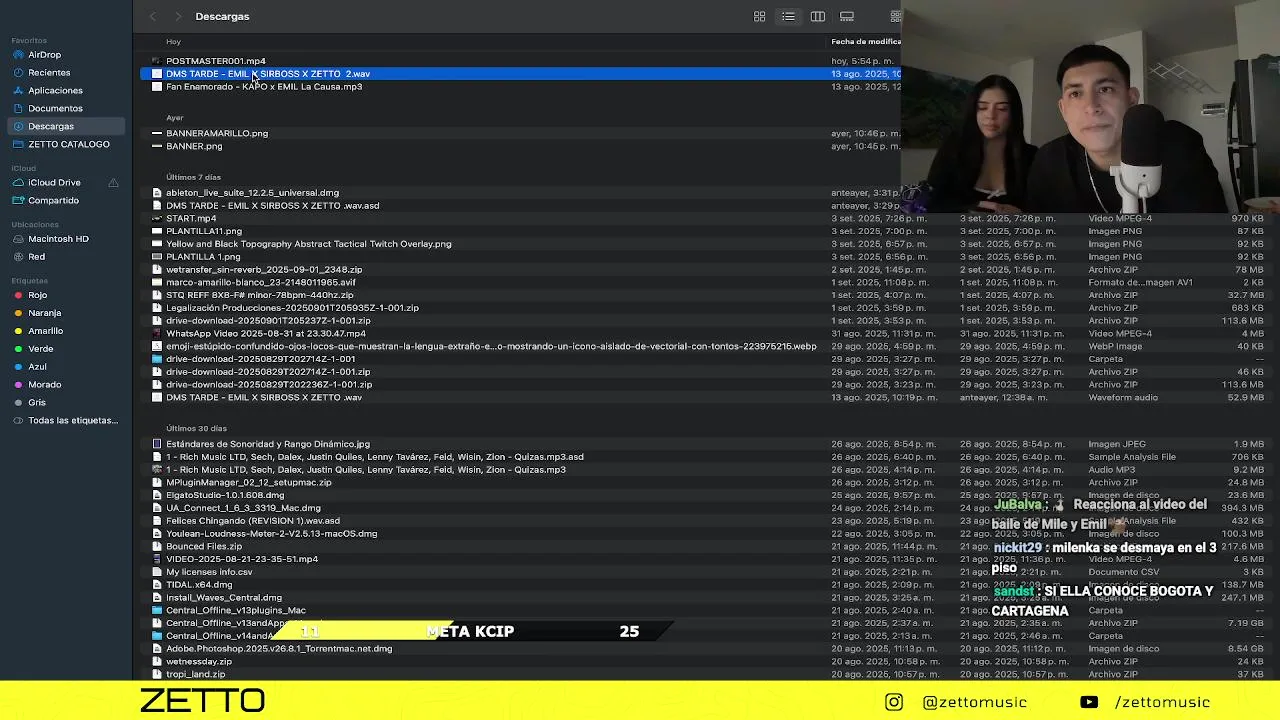
Task: Select My licenses info.csv
Action: coord(209,572)
